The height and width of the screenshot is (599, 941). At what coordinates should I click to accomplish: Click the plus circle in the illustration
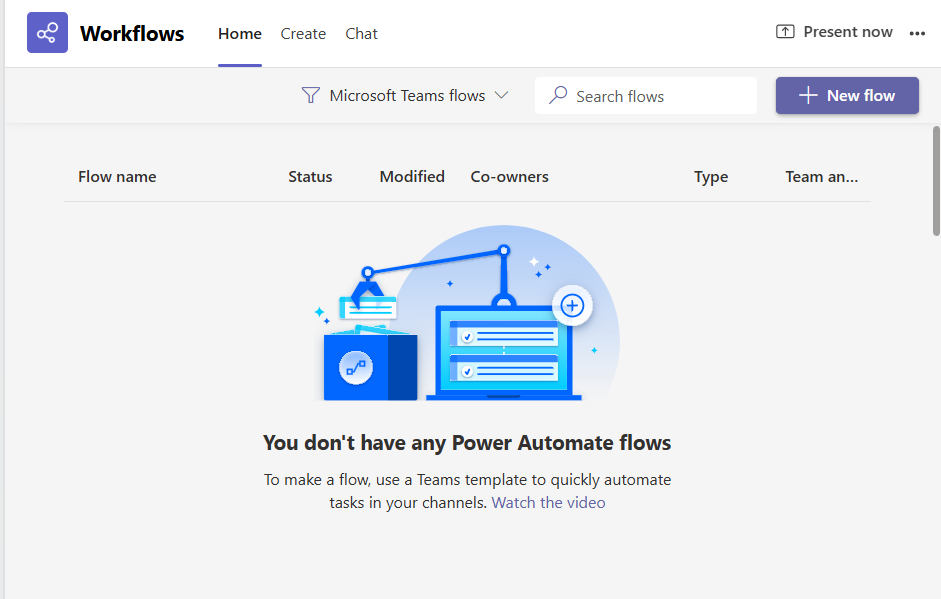point(572,305)
